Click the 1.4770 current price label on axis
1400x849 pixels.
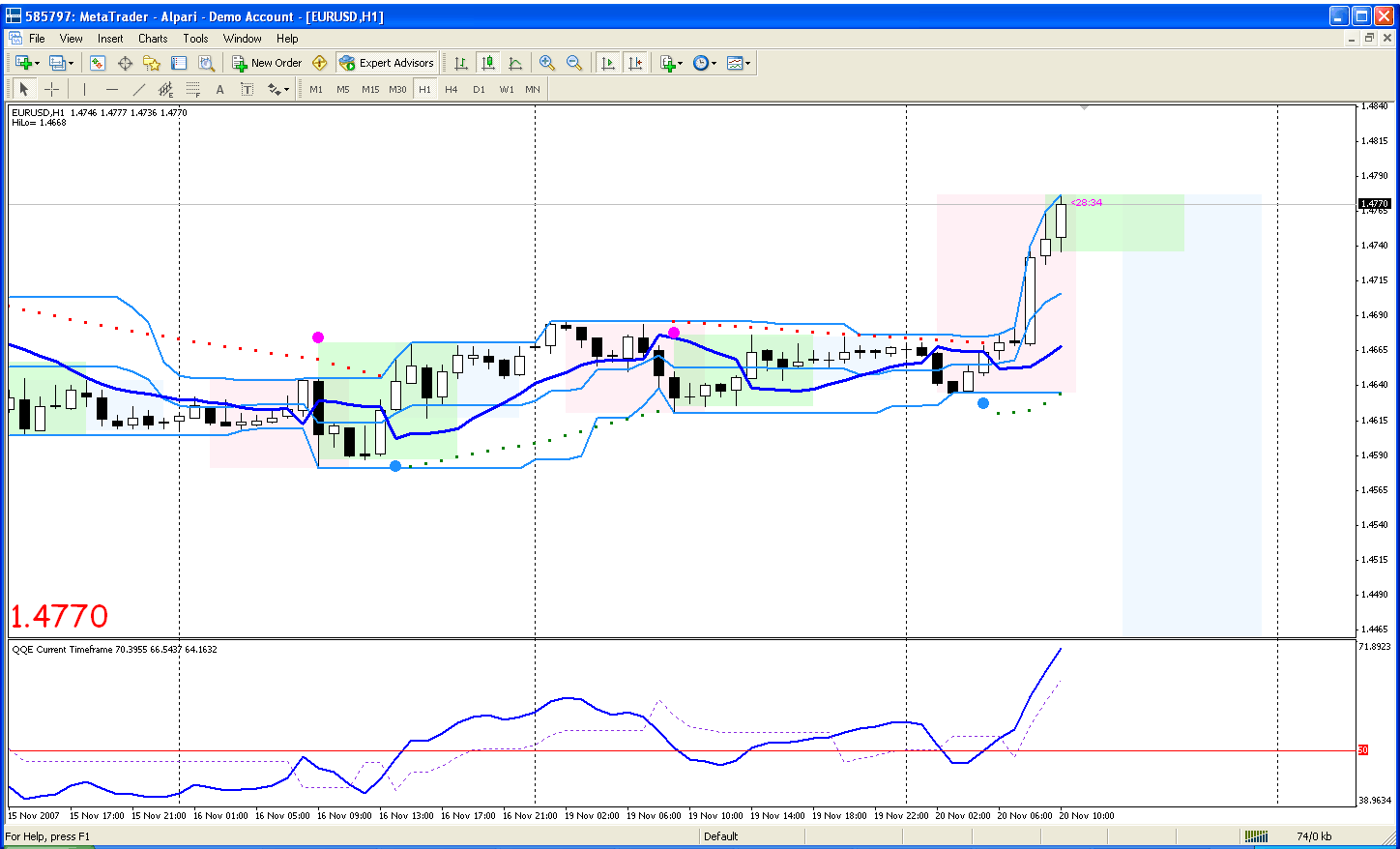coord(1374,204)
